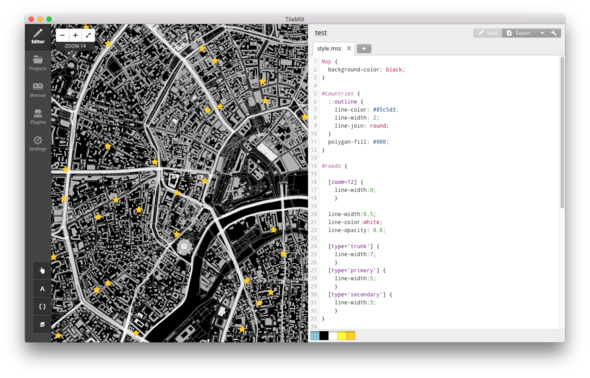590x378 pixels.
Task: Click 'background-color: black;' code line
Action: (366, 70)
